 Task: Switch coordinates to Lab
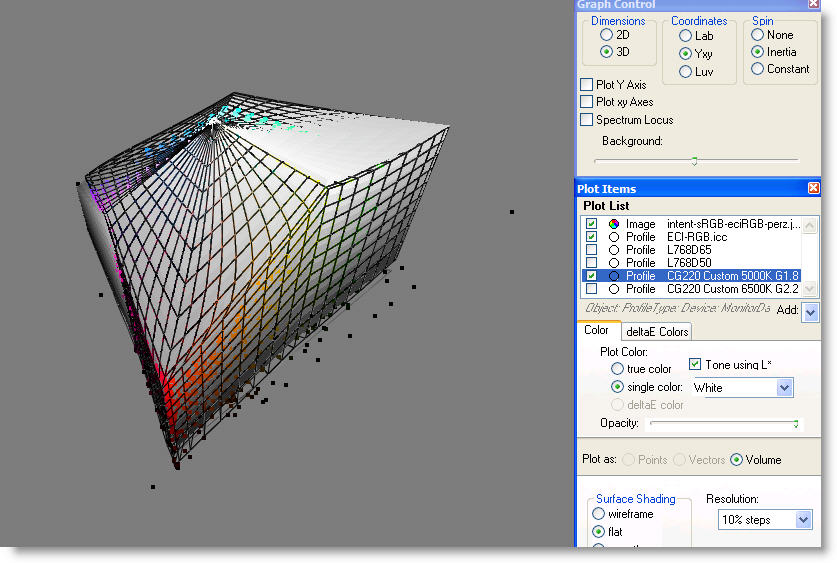(x=685, y=35)
